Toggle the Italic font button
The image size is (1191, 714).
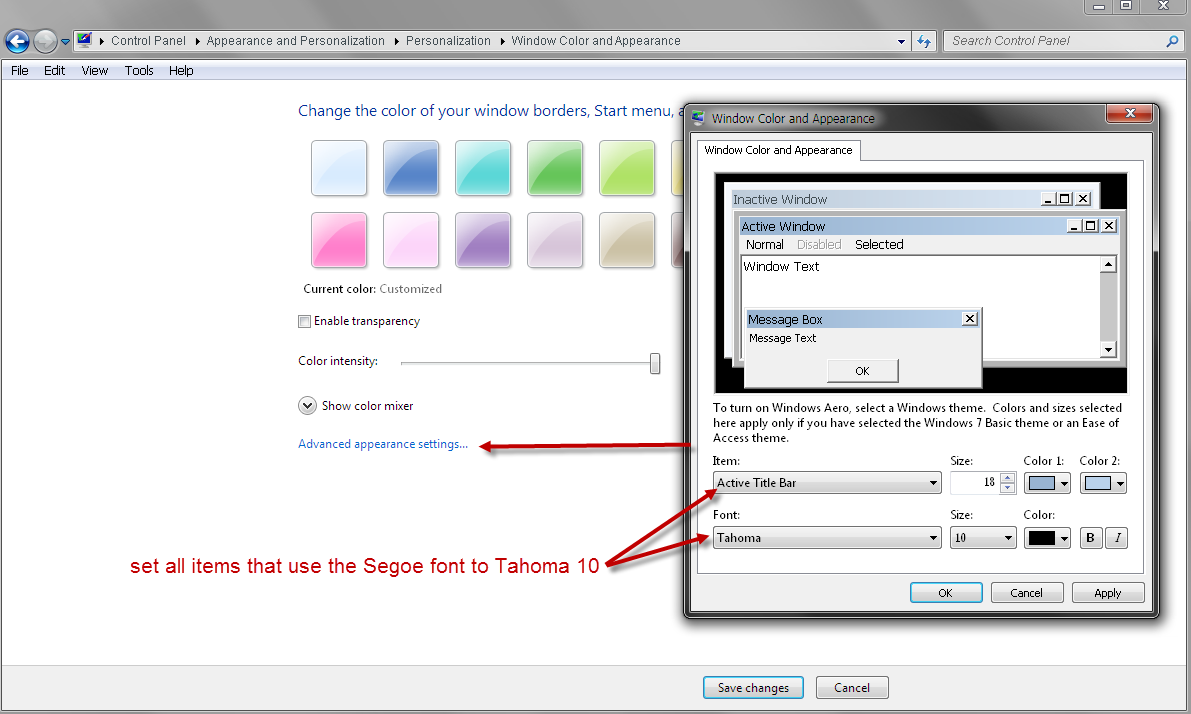1117,538
